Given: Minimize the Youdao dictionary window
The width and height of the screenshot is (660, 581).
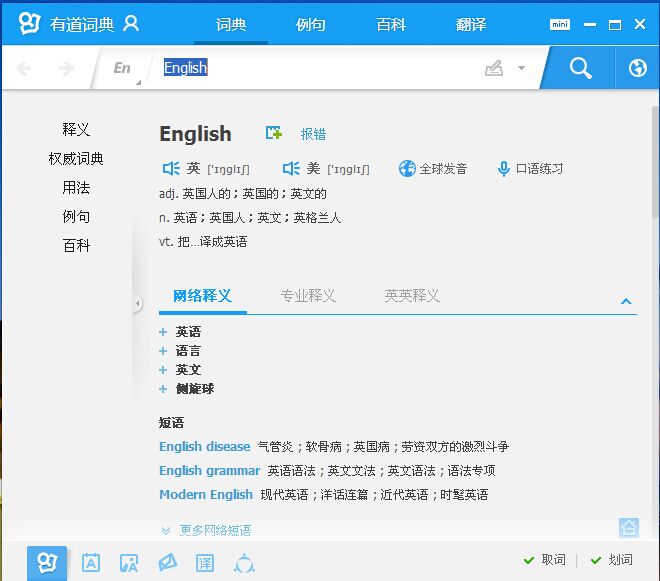Looking at the screenshot, I should point(590,25).
